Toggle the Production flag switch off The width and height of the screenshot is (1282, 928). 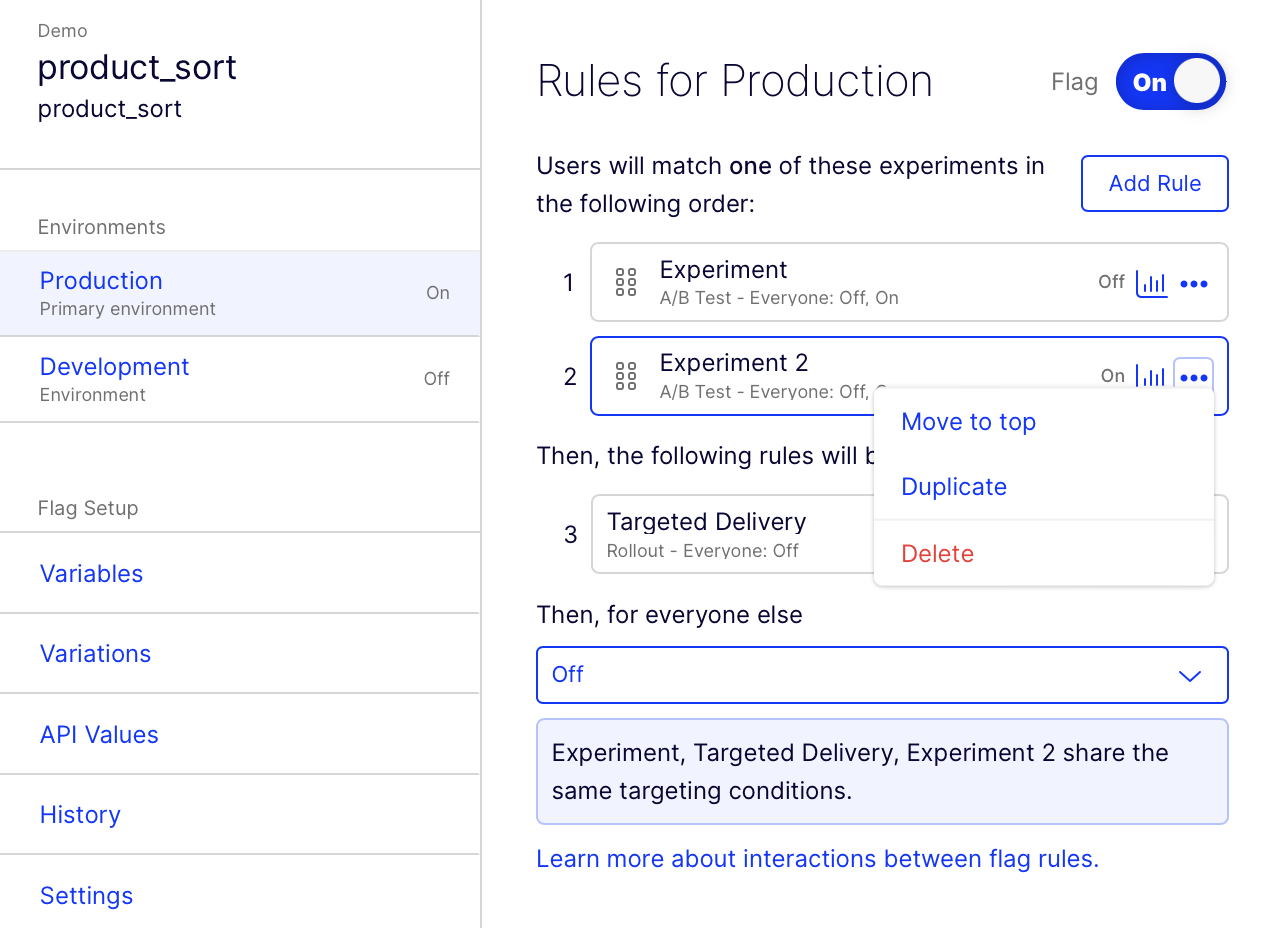(x=1171, y=82)
